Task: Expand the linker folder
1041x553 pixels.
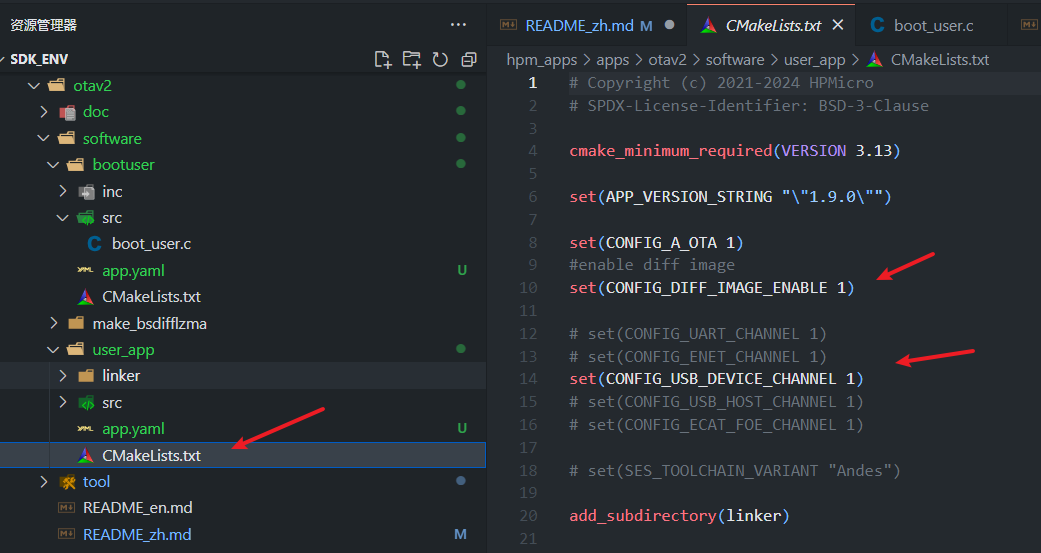Action: point(63,376)
